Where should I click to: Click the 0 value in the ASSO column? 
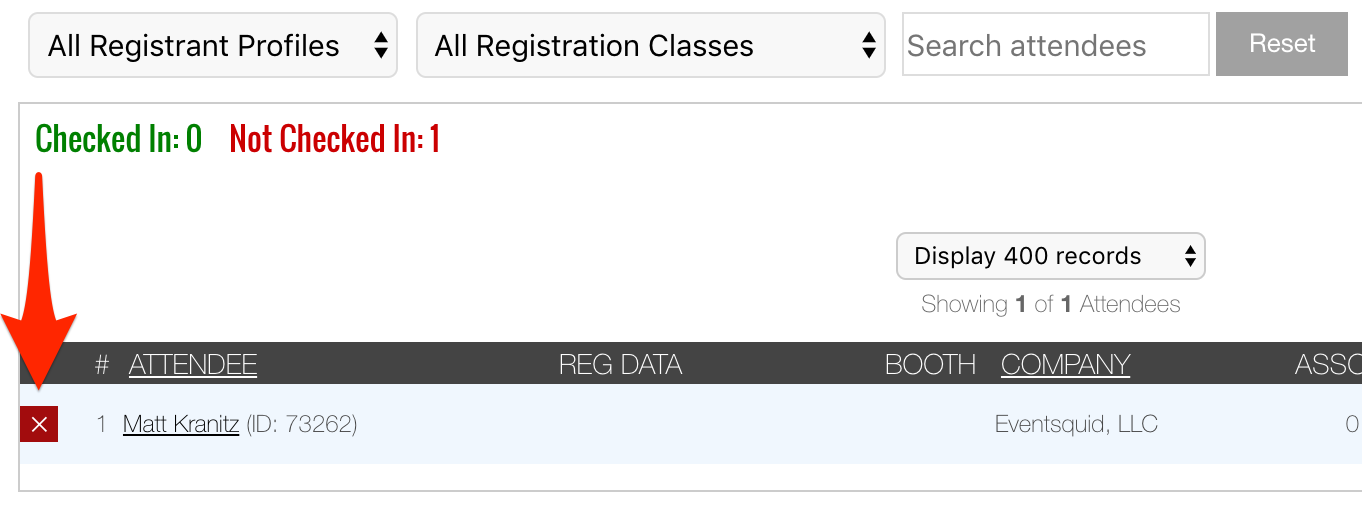1351,424
